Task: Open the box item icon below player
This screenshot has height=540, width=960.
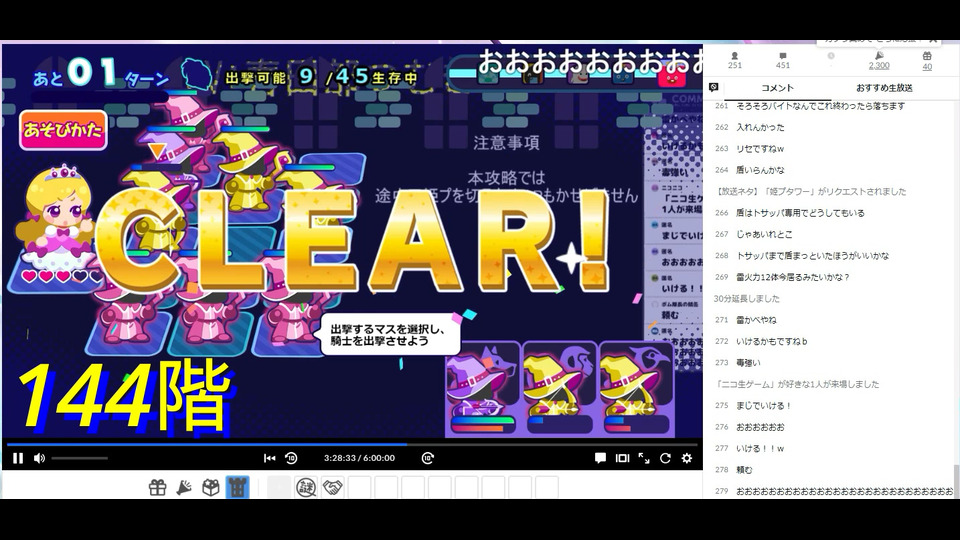Action: tap(211, 487)
